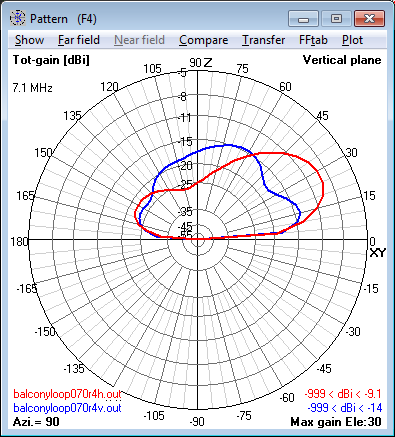Click the red balconyloop070r4h.out legend label
395x437 pixels.
click(x=67, y=394)
